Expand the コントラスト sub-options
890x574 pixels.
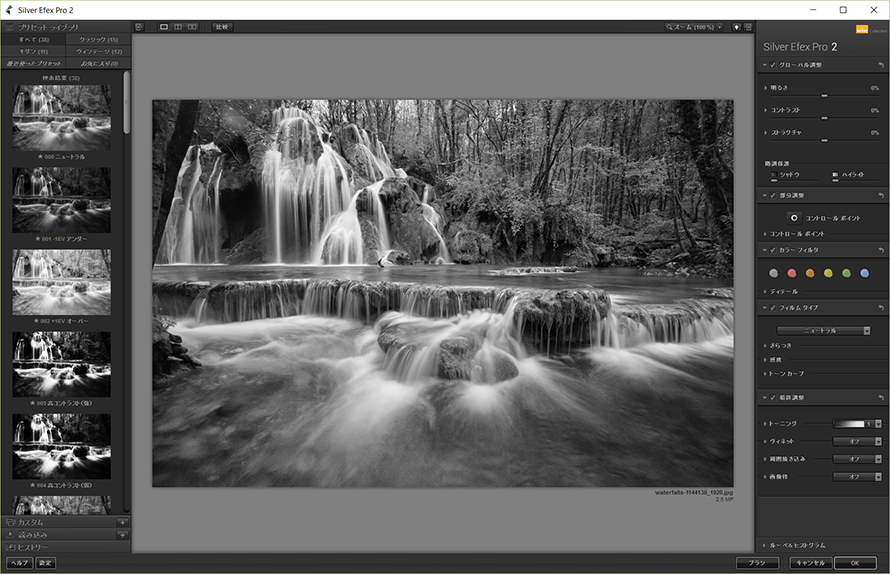pyautogui.click(x=765, y=110)
